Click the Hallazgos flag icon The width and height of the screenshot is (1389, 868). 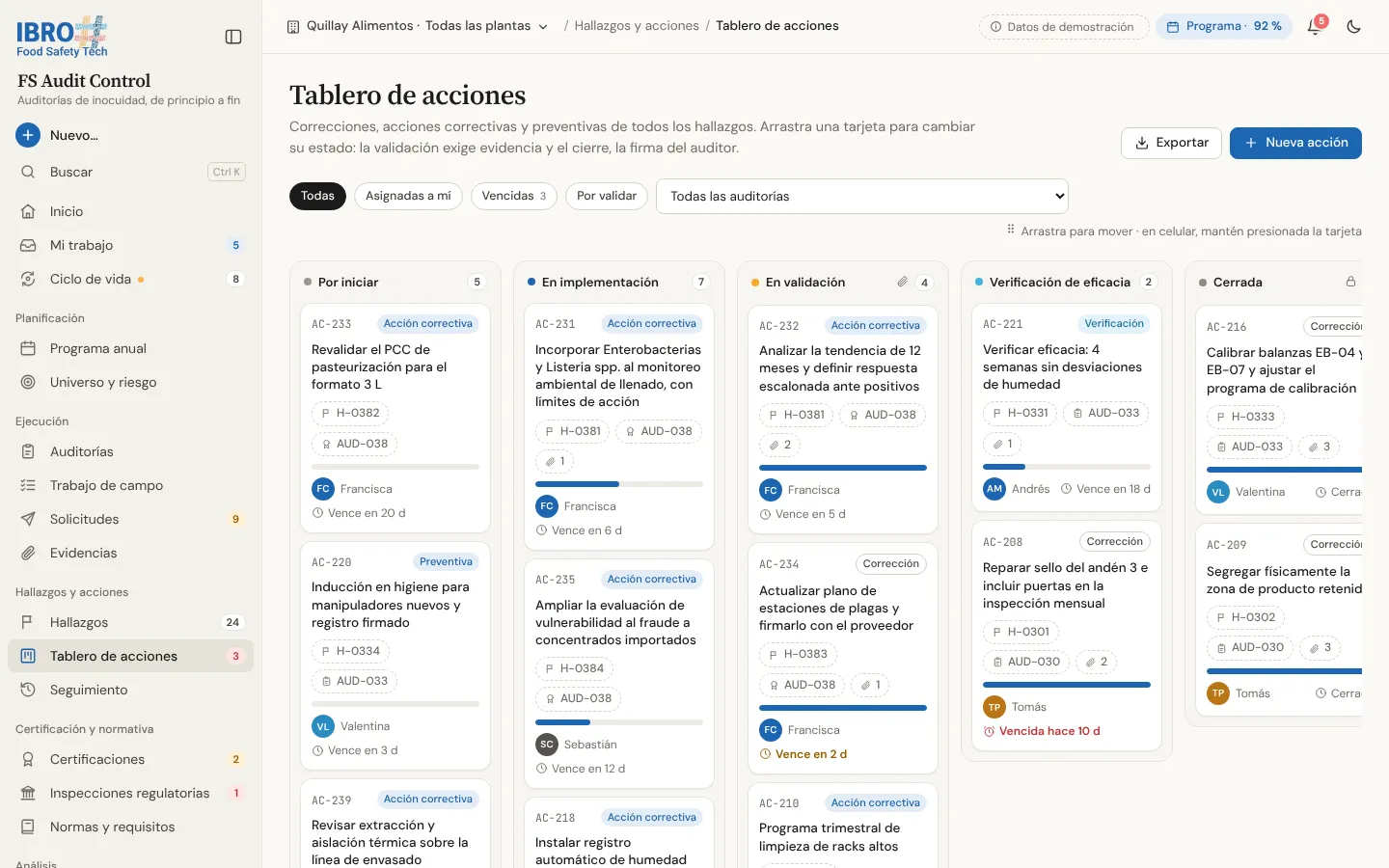click(28, 622)
